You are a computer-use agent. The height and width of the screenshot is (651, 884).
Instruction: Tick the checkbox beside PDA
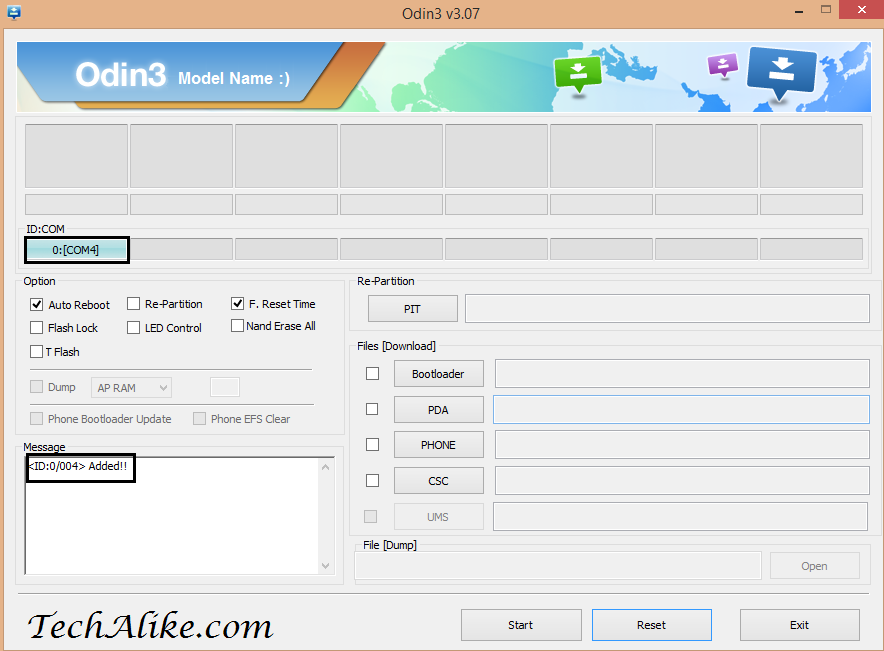coord(372,409)
